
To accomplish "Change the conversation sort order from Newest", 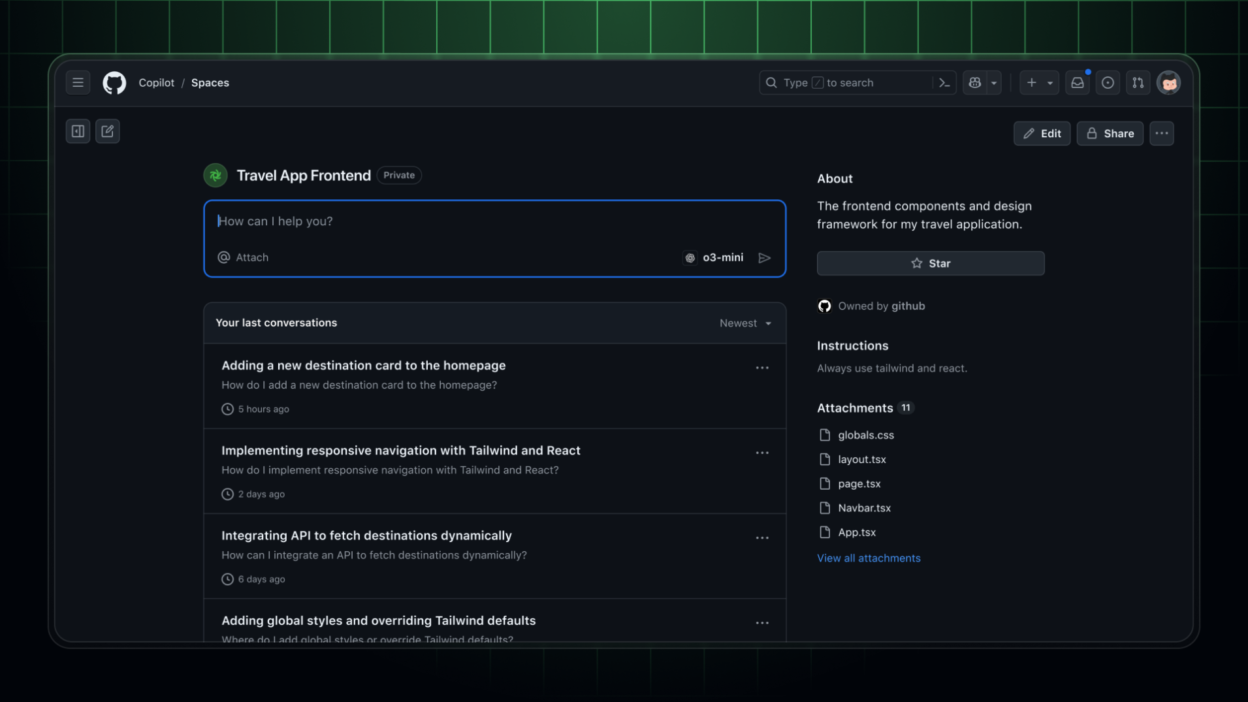I will [x=746, y=324].
